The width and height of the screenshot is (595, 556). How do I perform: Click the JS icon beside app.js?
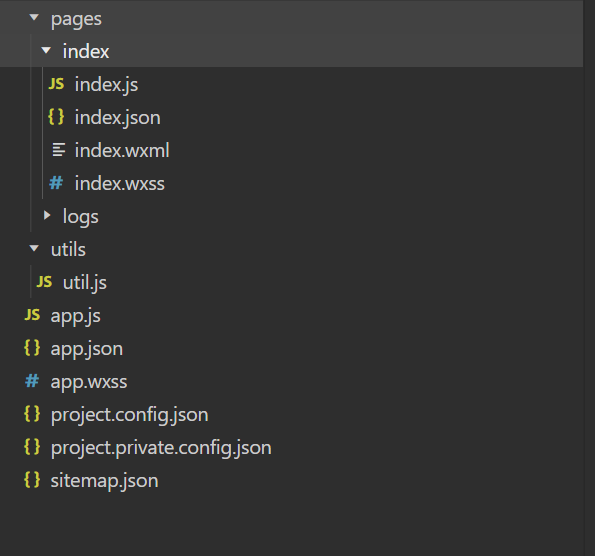click(32, 315)
